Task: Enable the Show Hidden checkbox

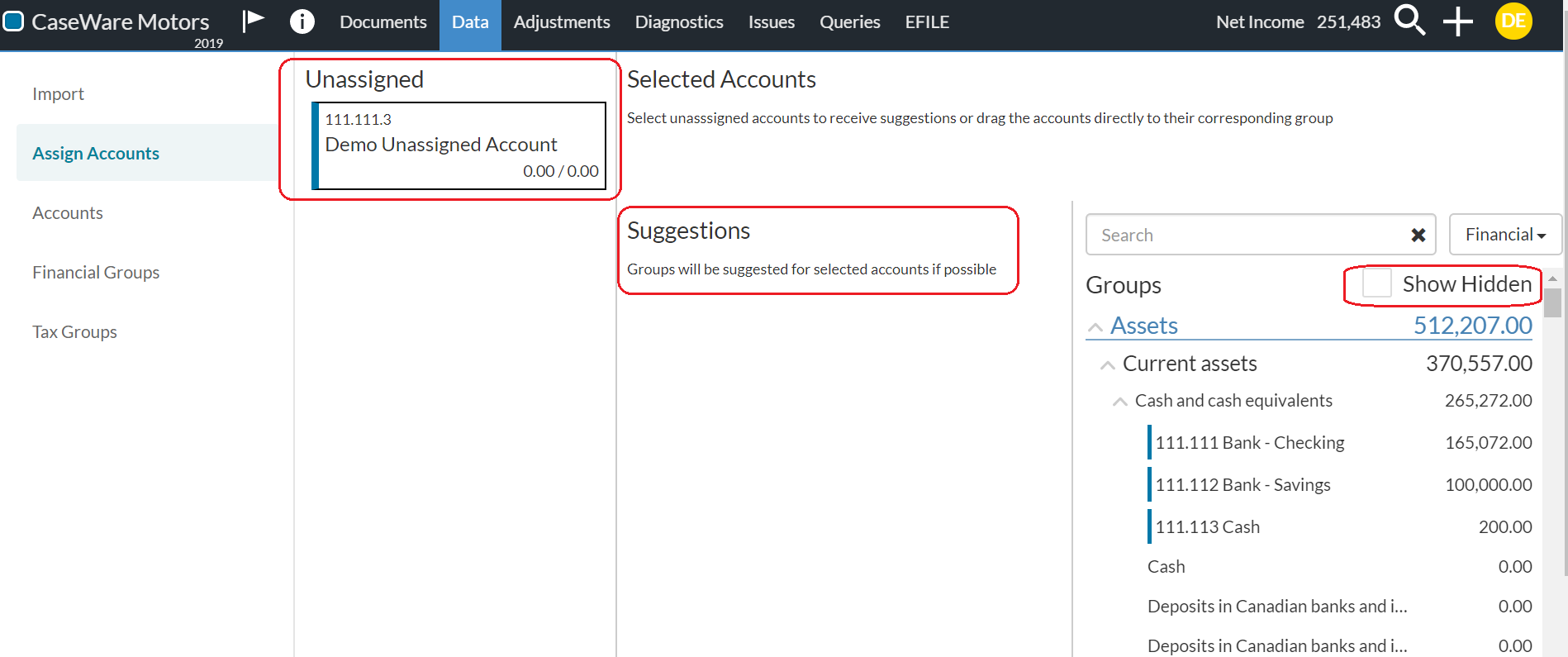Action: [x=1376, y=283]
